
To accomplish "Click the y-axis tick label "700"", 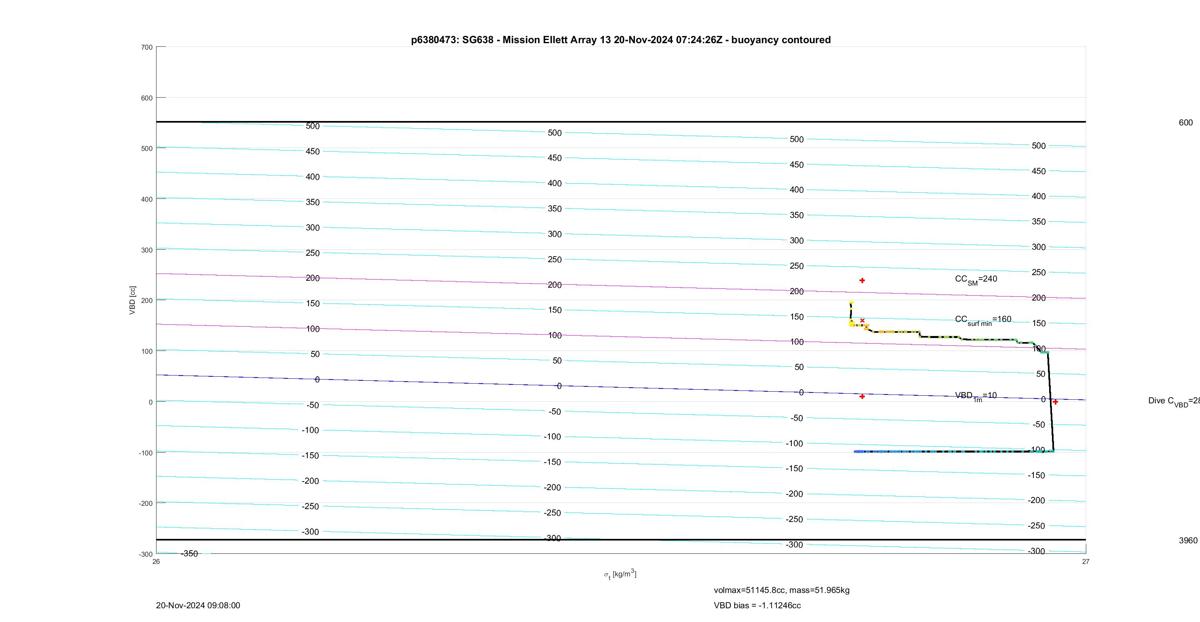I will [147, 47].
